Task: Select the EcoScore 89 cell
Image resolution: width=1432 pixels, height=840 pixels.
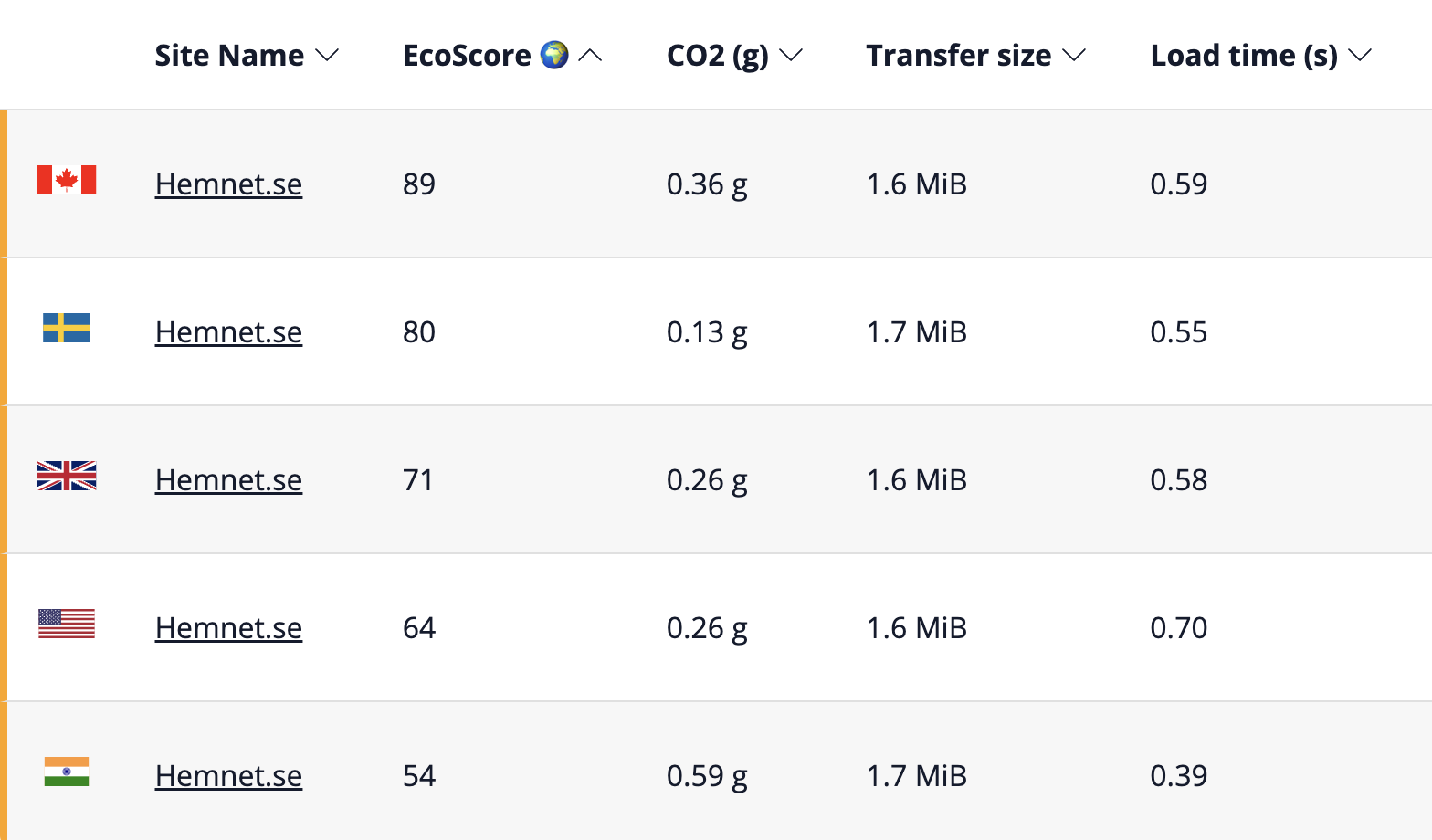Action: point(419,184)
